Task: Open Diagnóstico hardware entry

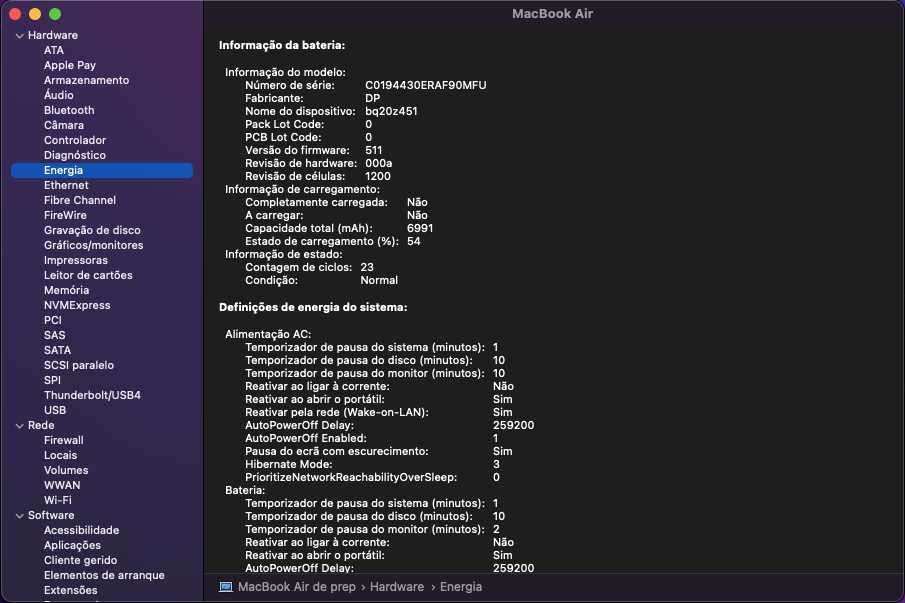Action: 75,155
